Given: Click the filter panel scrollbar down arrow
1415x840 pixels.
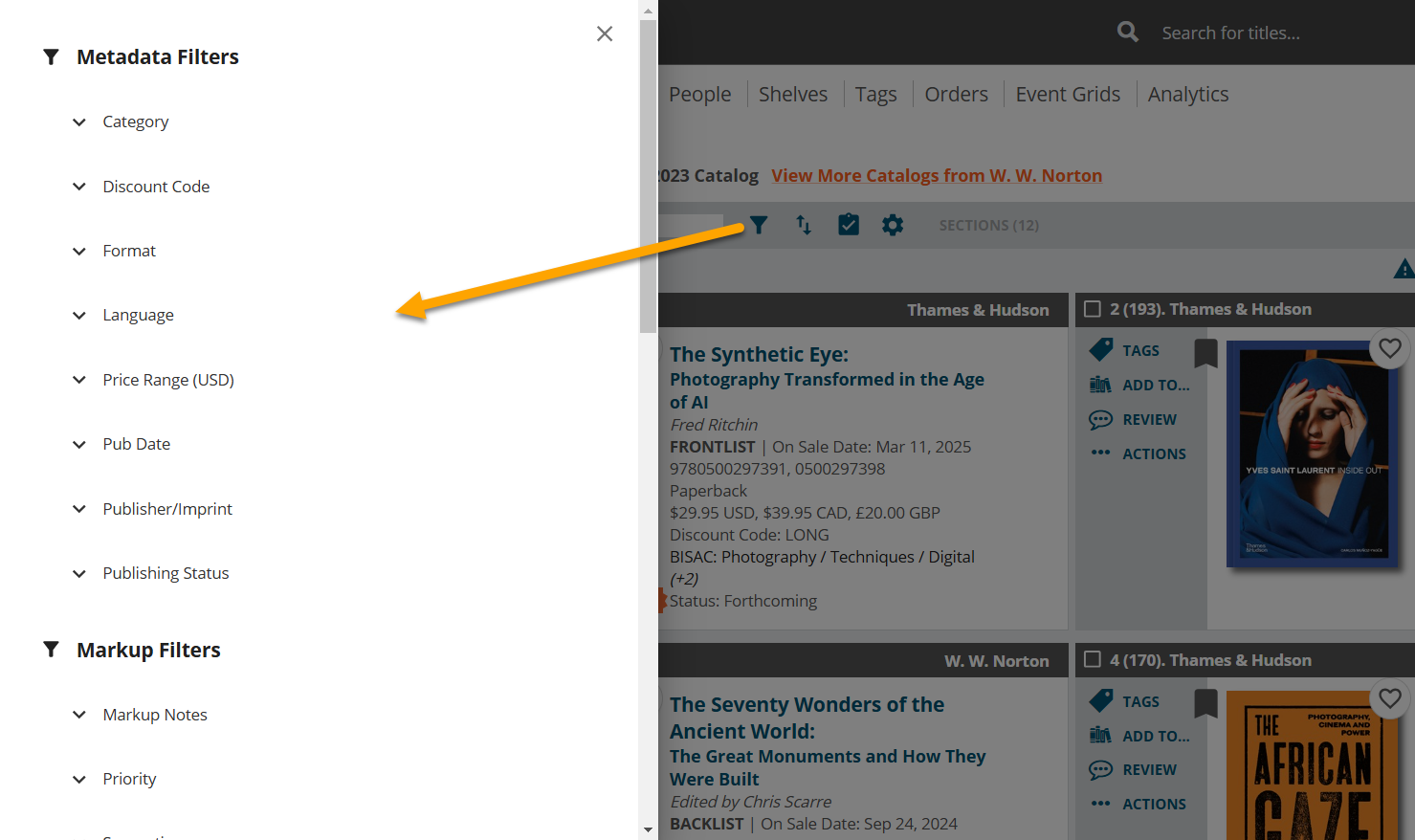Looking at the screenshot, I should click(x=649, y=830).
